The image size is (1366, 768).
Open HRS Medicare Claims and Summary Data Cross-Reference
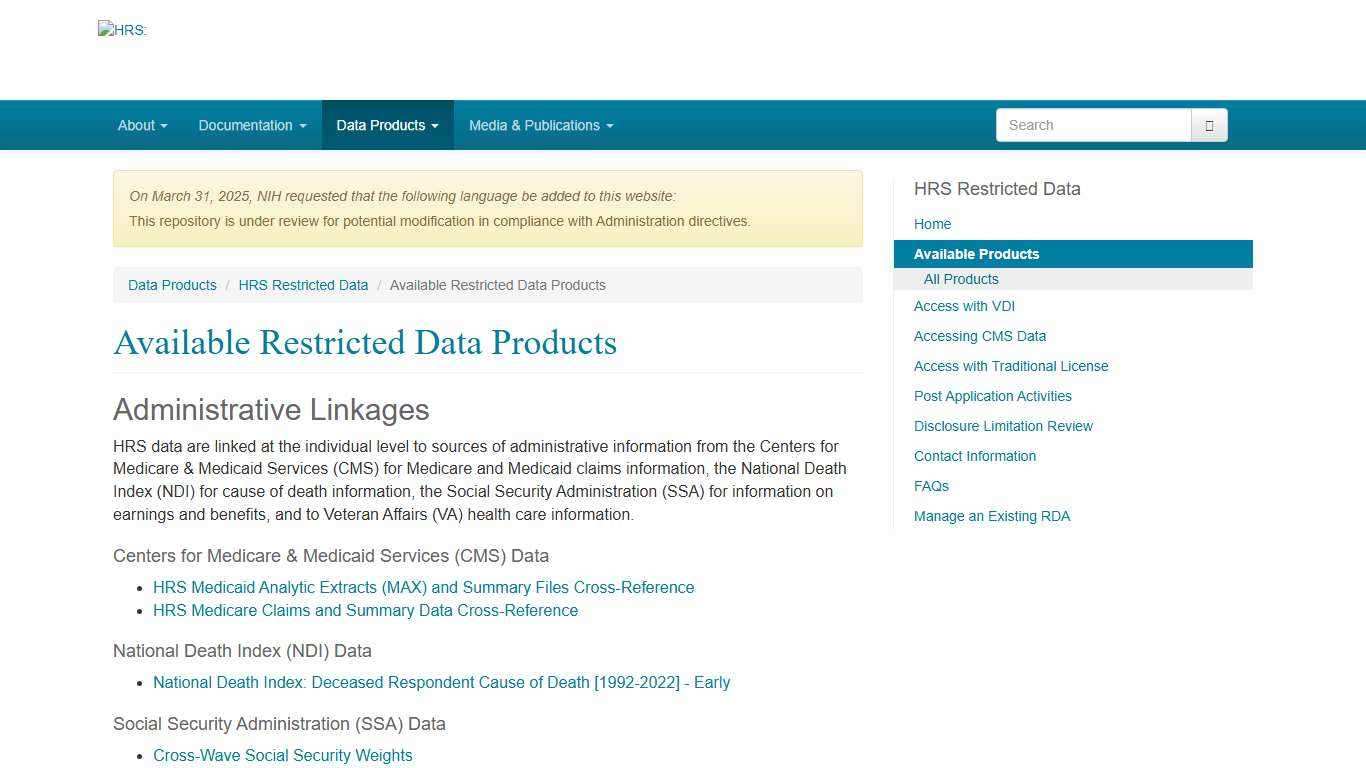tap(365, 610)
